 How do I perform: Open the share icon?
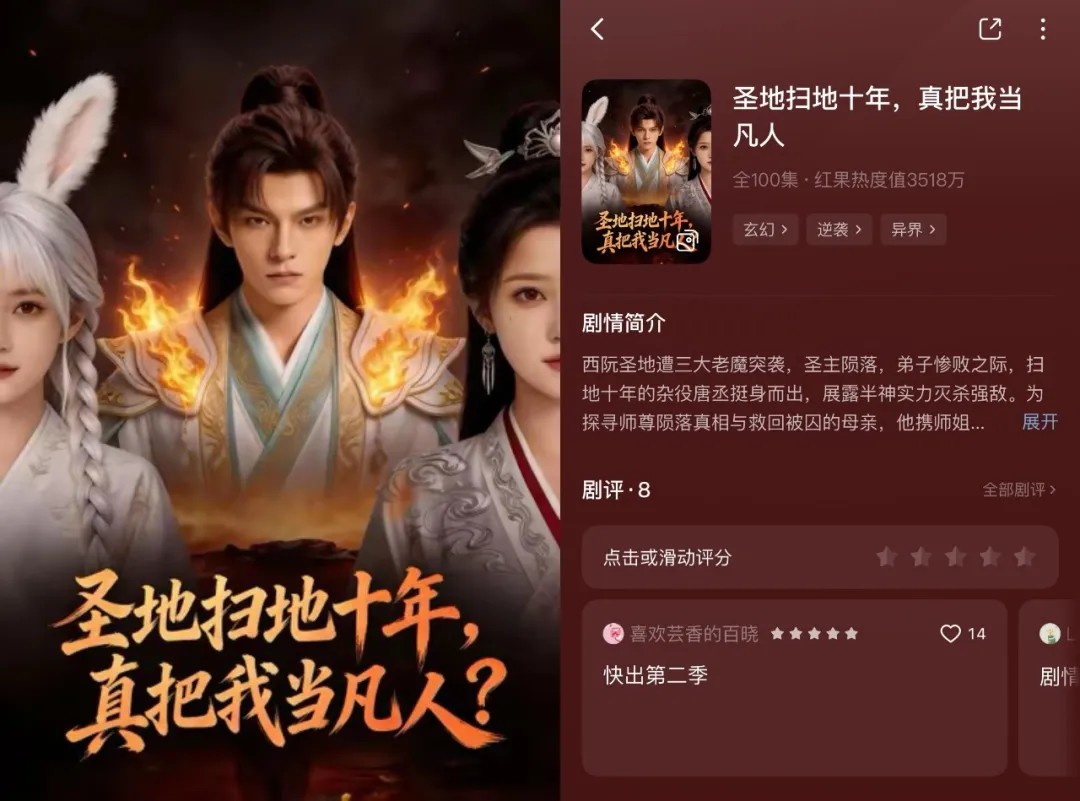(x=990, y=29)
